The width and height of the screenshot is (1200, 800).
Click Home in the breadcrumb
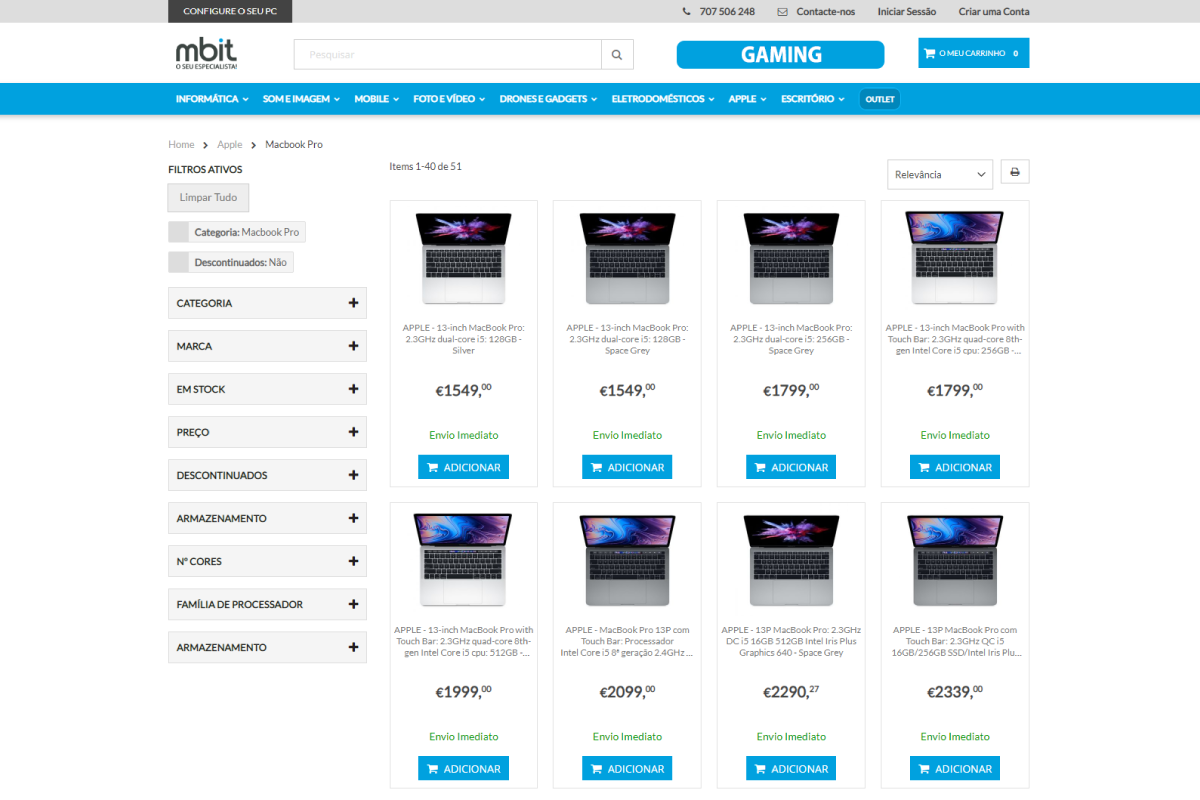[181, 145]
